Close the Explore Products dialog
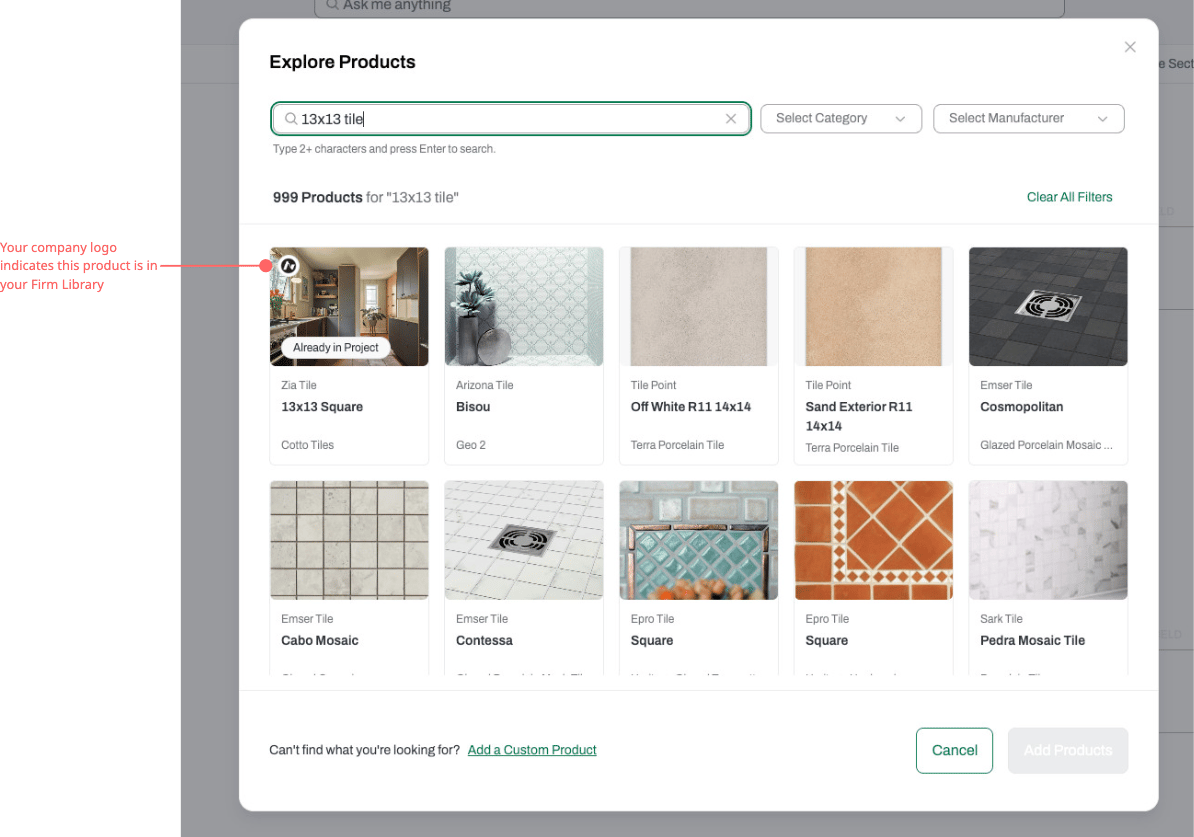1194x837 pixels. click(x=1130, y=47)
